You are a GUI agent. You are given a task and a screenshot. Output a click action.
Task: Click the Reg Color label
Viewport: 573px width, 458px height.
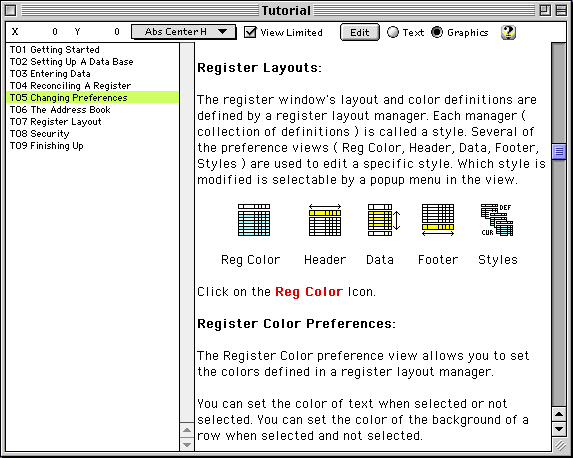pyautogui.click(x=251, y=260)
